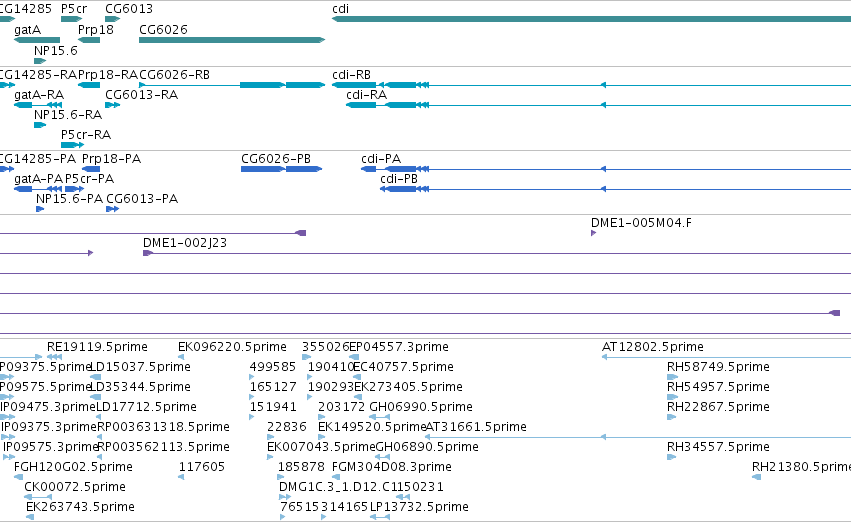Screen dimensions: 851x522
Task: Select protein gatA-PA label
Action: click(x=39, y=179)
